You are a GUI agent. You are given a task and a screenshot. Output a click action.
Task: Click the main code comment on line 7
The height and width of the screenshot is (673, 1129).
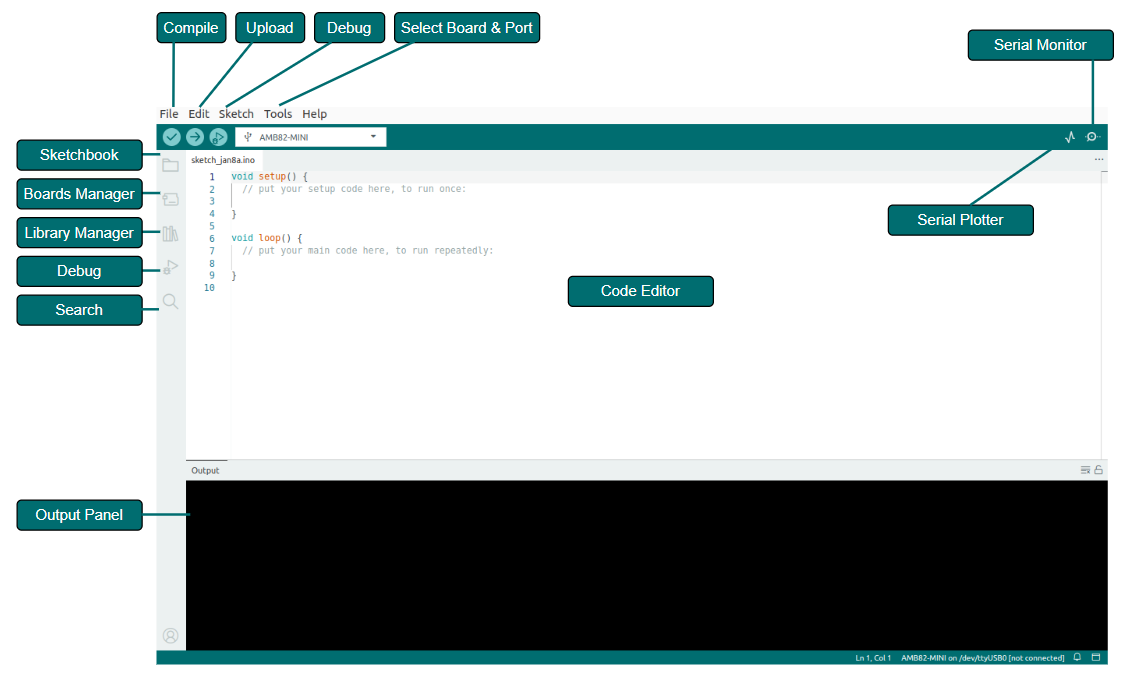click(368, 250)
